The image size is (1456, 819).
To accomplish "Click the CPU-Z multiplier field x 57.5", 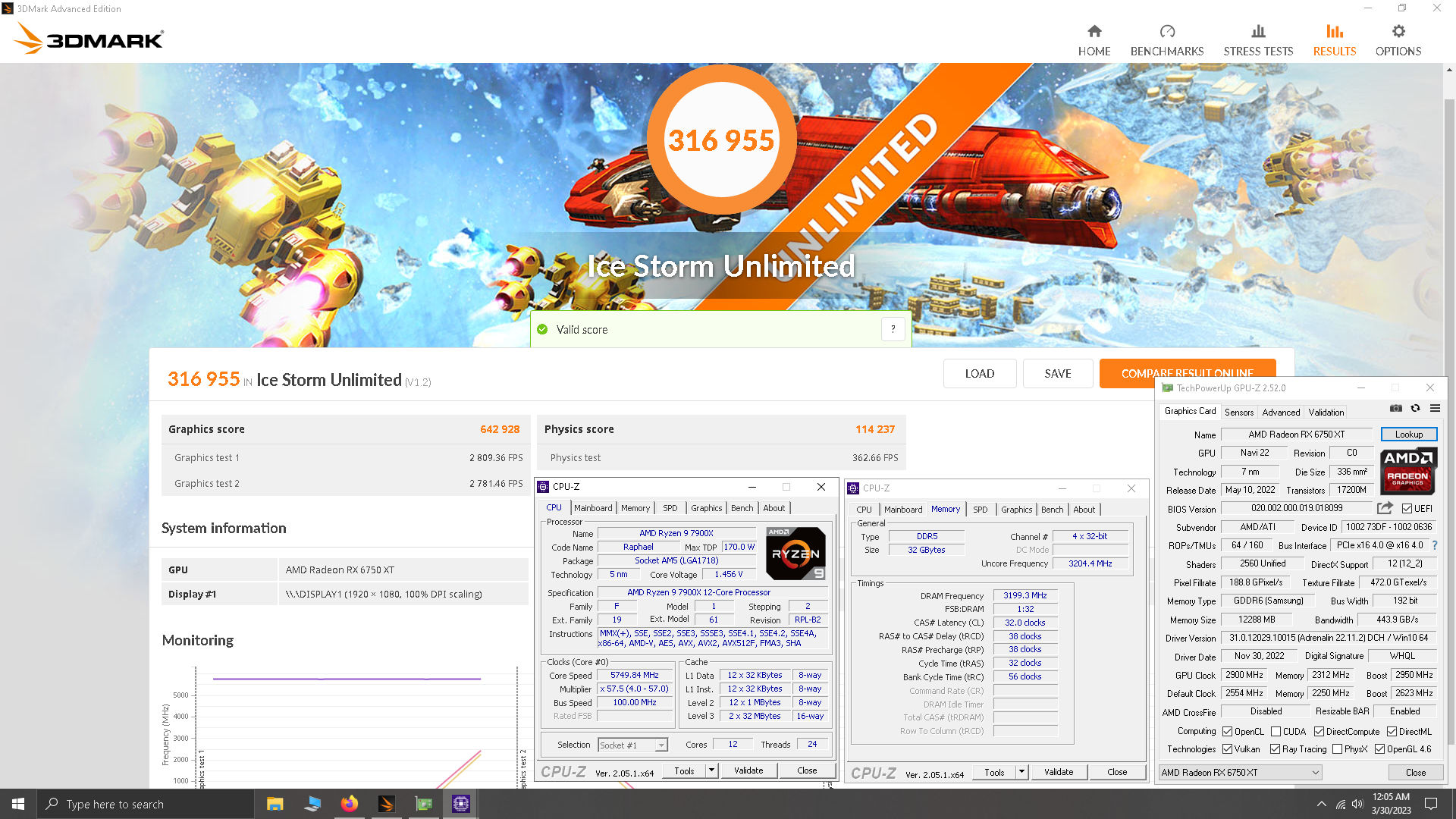I will (x=635, y=689).
